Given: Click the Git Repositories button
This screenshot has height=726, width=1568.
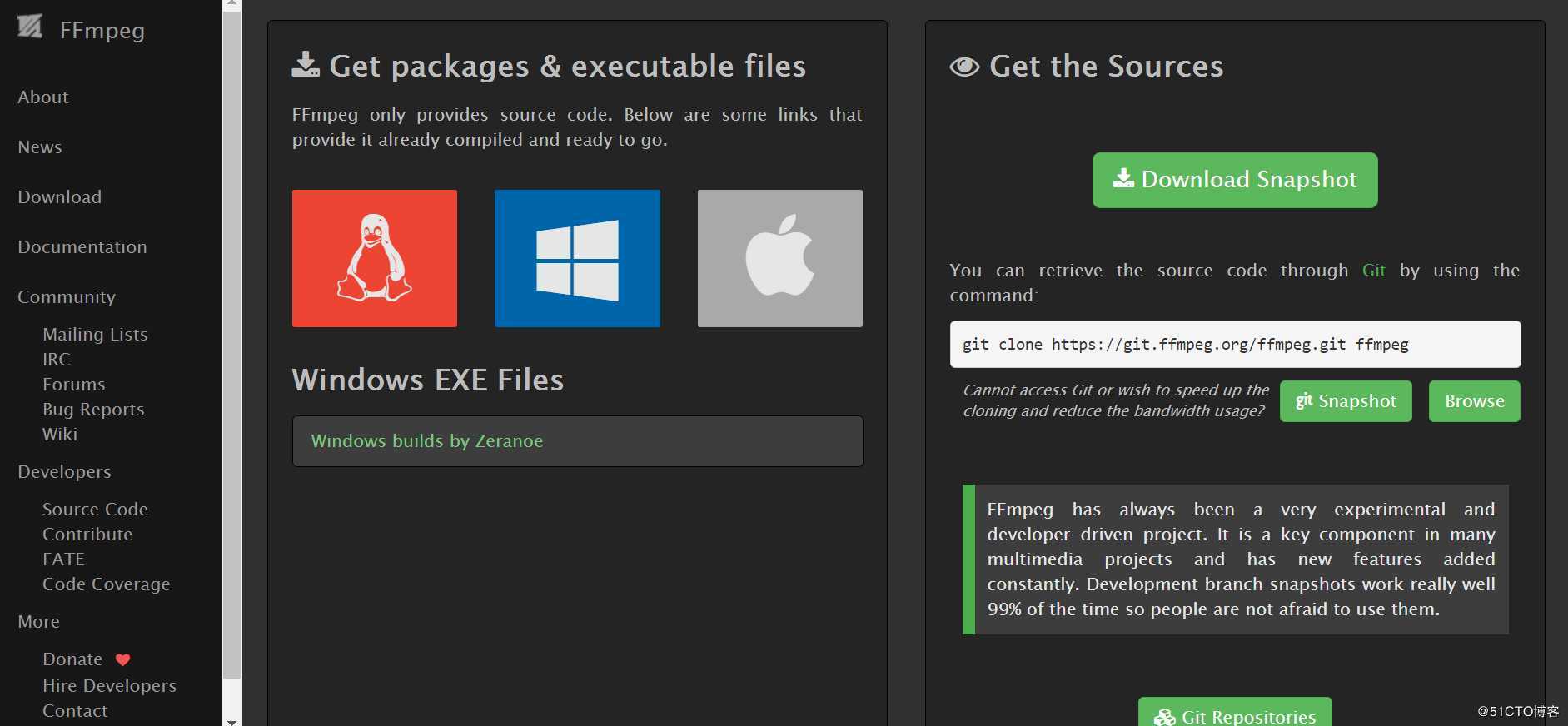Looking at the screenshot, I should pos(1235,713).
